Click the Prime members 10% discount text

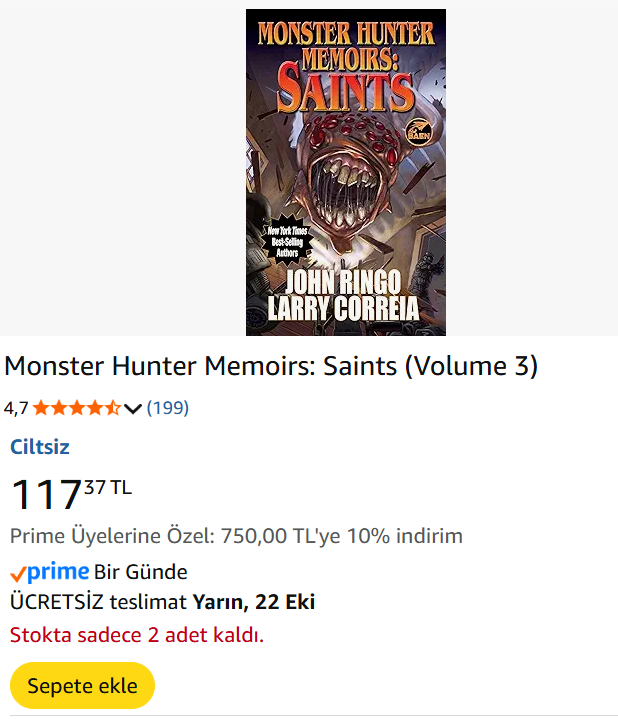click(236, 536)
